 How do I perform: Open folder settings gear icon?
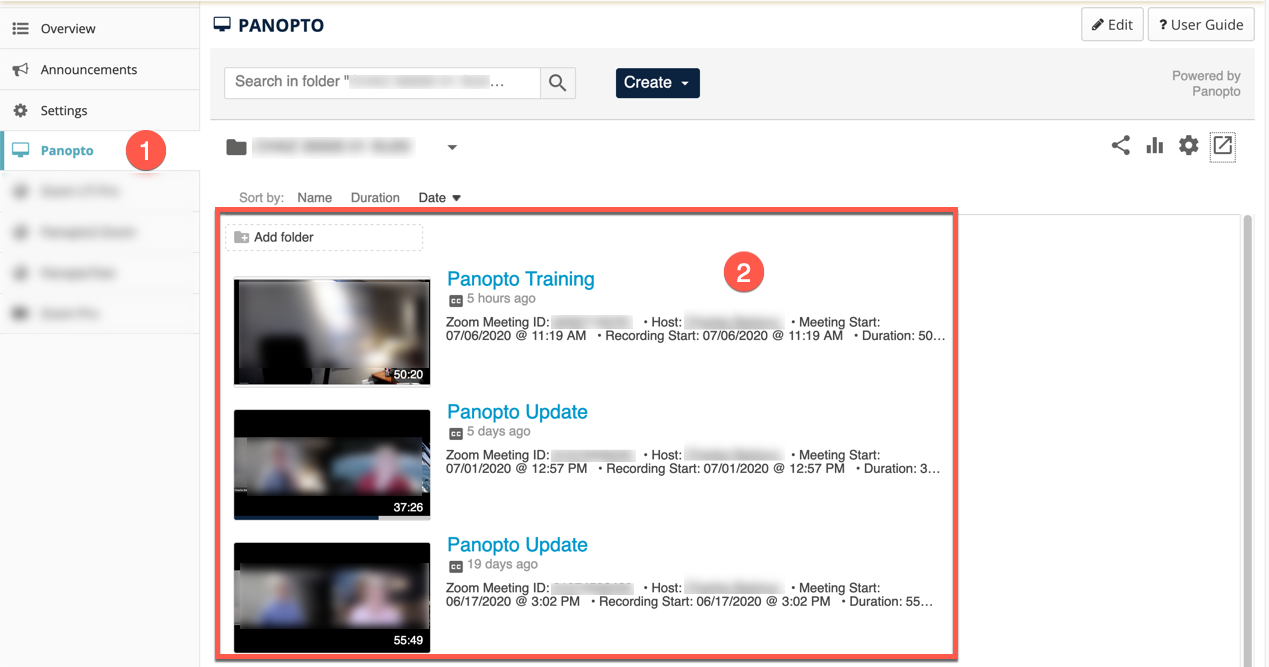click(x=1188, y=146)
